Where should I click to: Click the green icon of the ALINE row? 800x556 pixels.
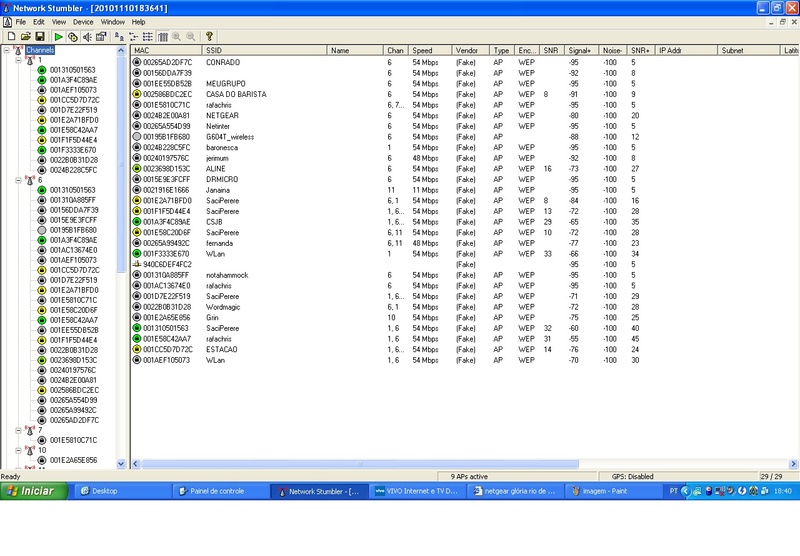coord(137,168)
